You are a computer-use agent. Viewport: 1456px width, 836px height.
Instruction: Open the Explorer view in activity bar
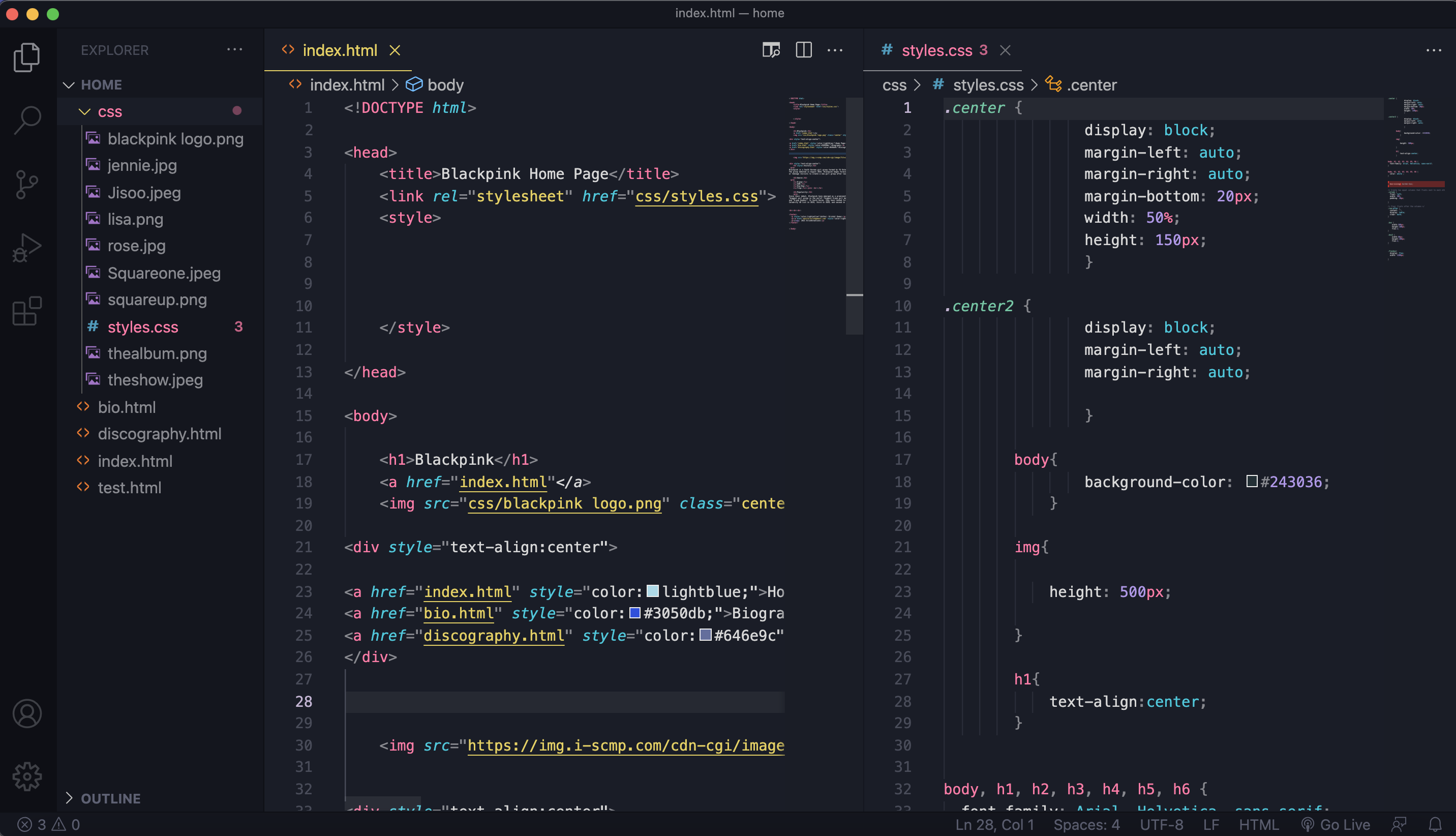(x=27, y=57)
